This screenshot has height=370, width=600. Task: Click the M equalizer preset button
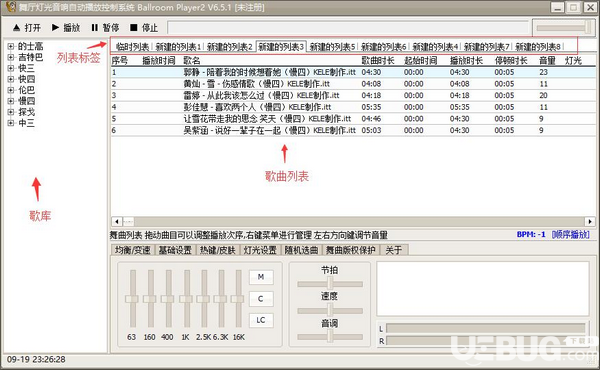[261, 277]
